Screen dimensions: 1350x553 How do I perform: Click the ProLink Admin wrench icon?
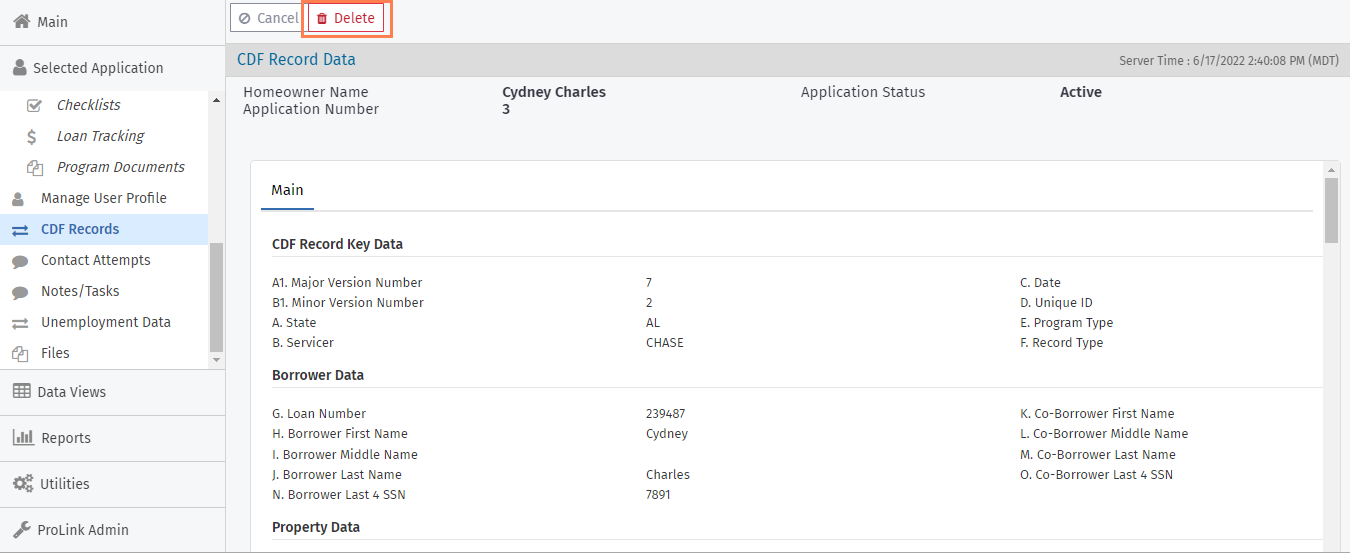click(22, 529)
